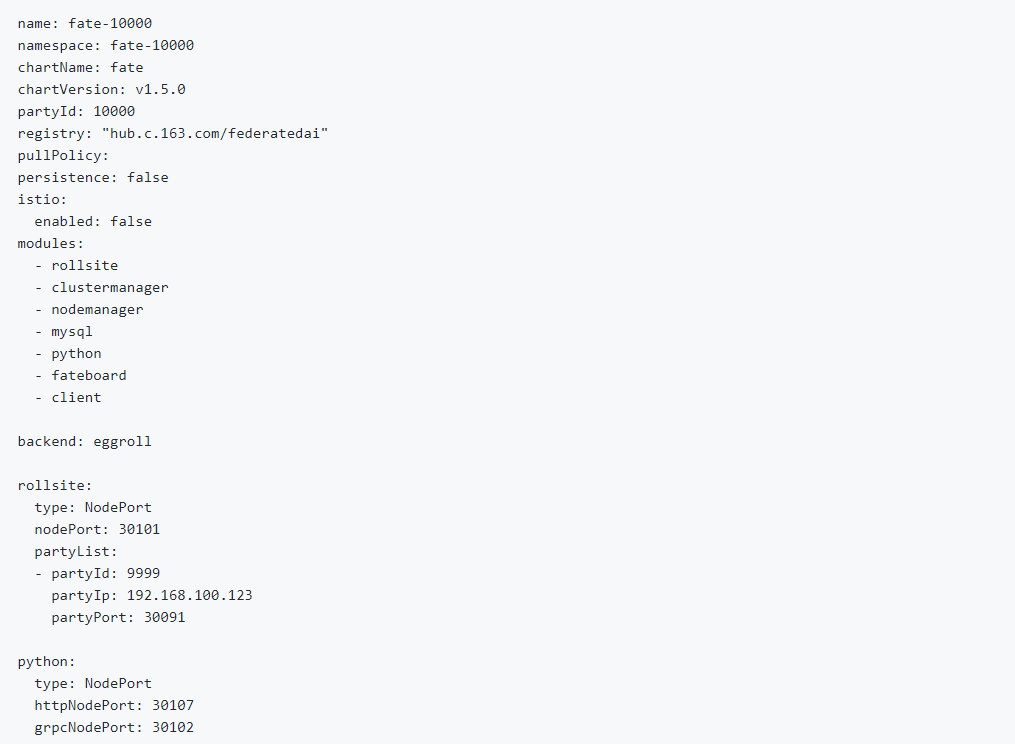This screenshot has width=1015, height=744.
Task: Click the clustermanager module entry
Action: (110, 287)
